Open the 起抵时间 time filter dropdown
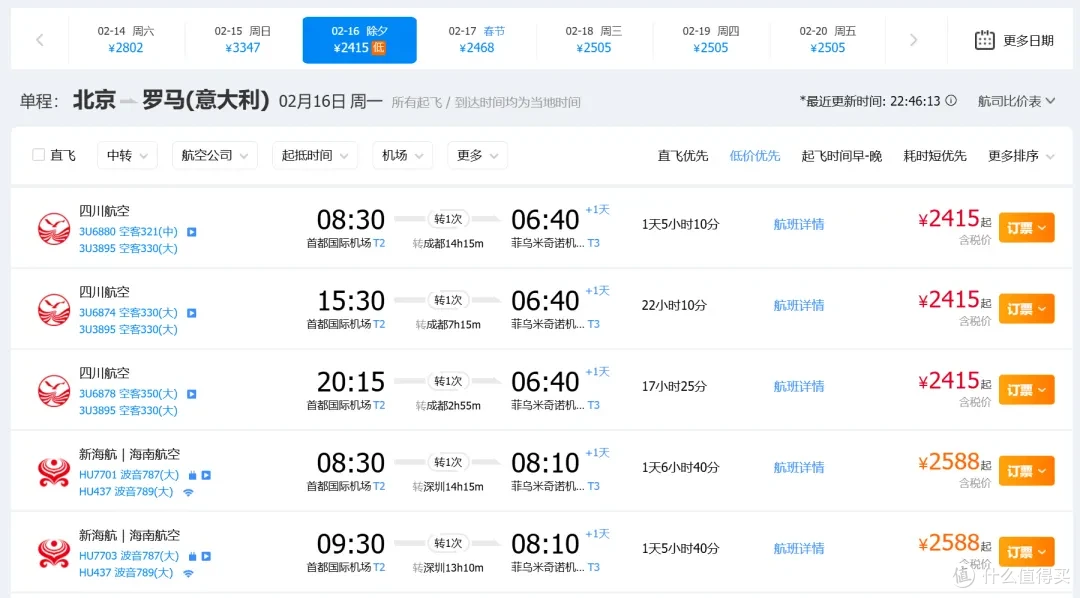Image resolution: width=1080 pixels, height=598 pixels. pos(315,156)
